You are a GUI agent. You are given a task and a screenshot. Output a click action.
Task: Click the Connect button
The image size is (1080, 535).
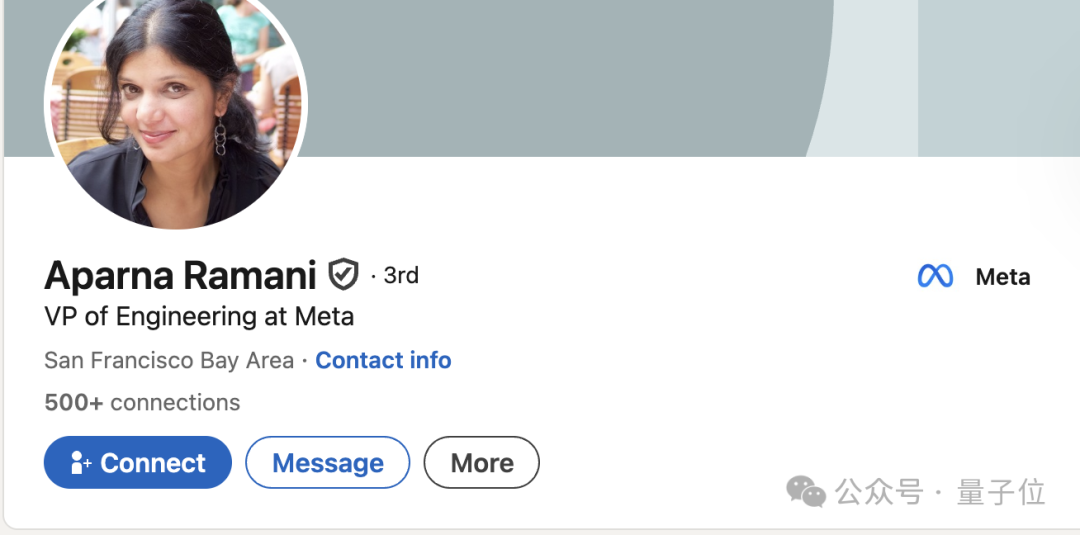[138, 463]
